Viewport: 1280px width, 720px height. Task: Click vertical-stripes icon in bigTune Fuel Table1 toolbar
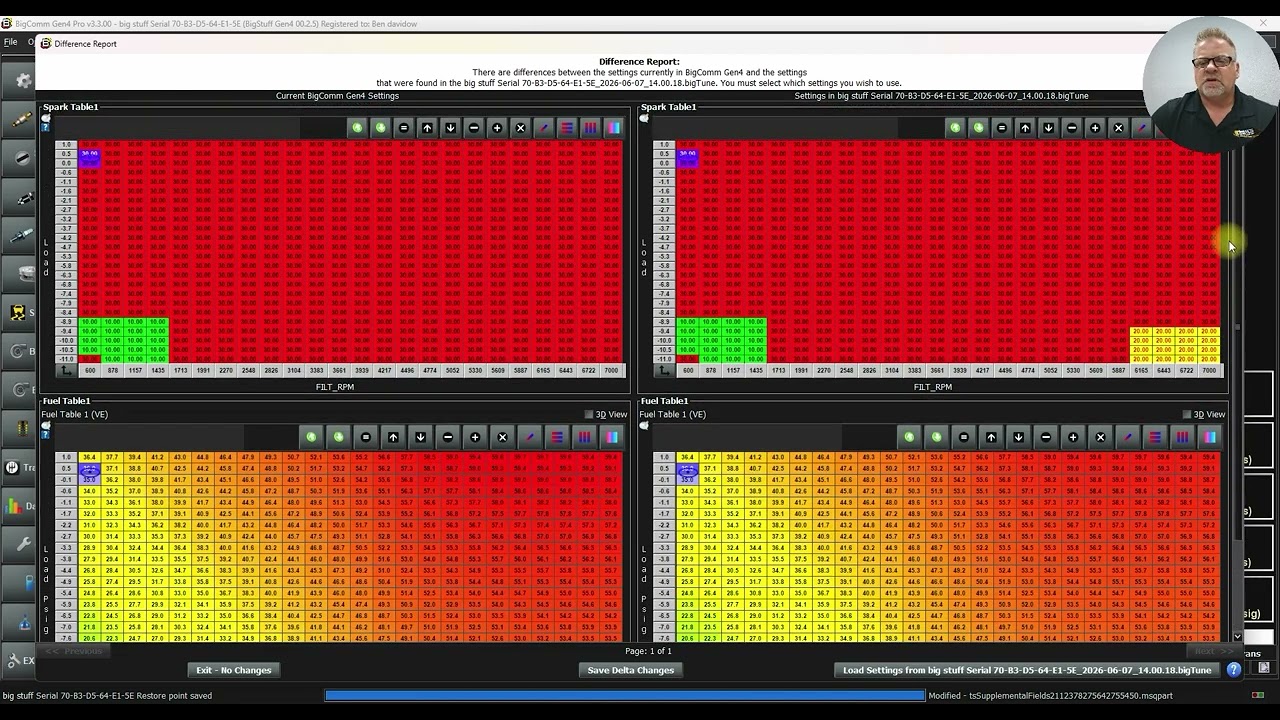[1182, 437]
